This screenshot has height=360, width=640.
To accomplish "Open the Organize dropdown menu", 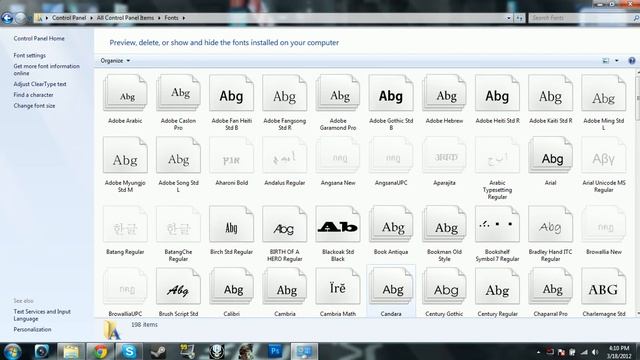I will coord(115,60).
